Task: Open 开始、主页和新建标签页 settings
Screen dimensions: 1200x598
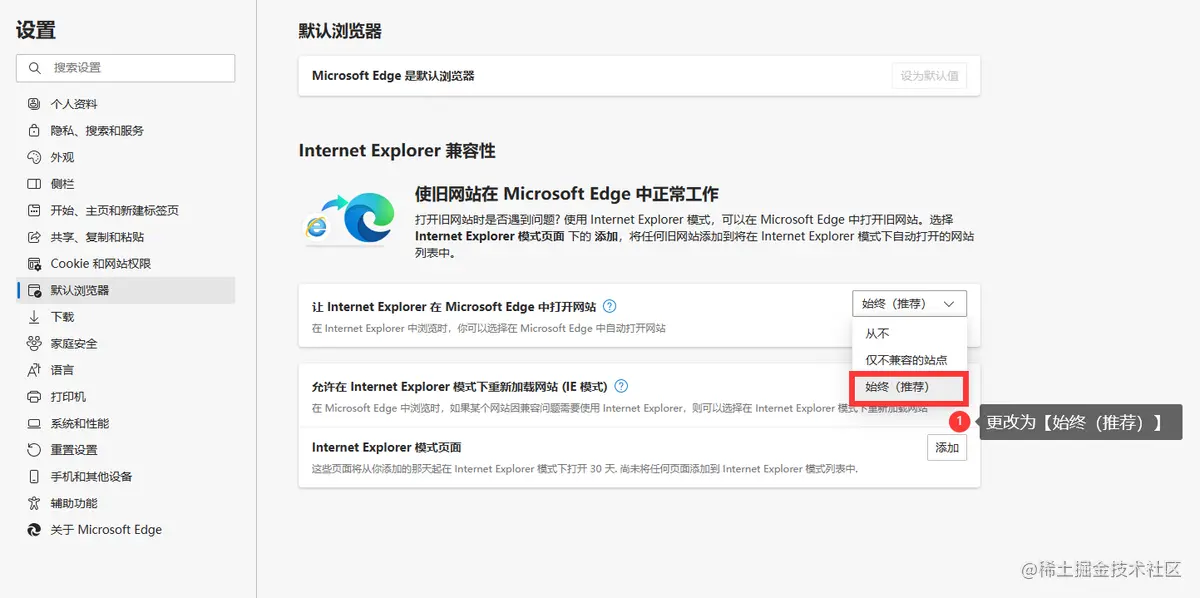Action: click(x=126, y=211)
